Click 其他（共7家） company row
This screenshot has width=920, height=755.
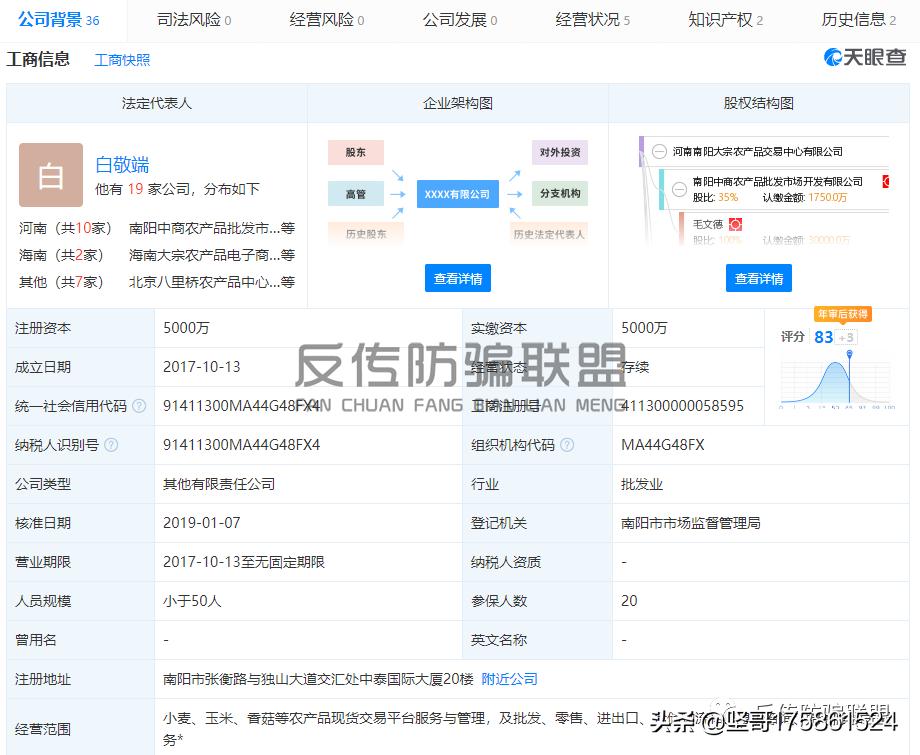click(157, 282)
